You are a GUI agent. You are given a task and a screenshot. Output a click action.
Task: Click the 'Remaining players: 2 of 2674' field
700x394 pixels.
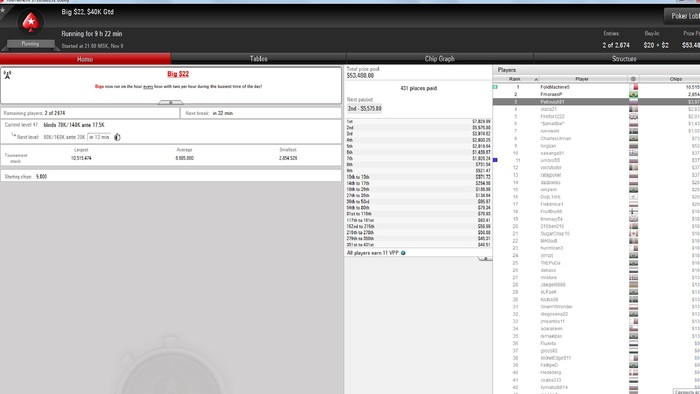coord(90,113)
